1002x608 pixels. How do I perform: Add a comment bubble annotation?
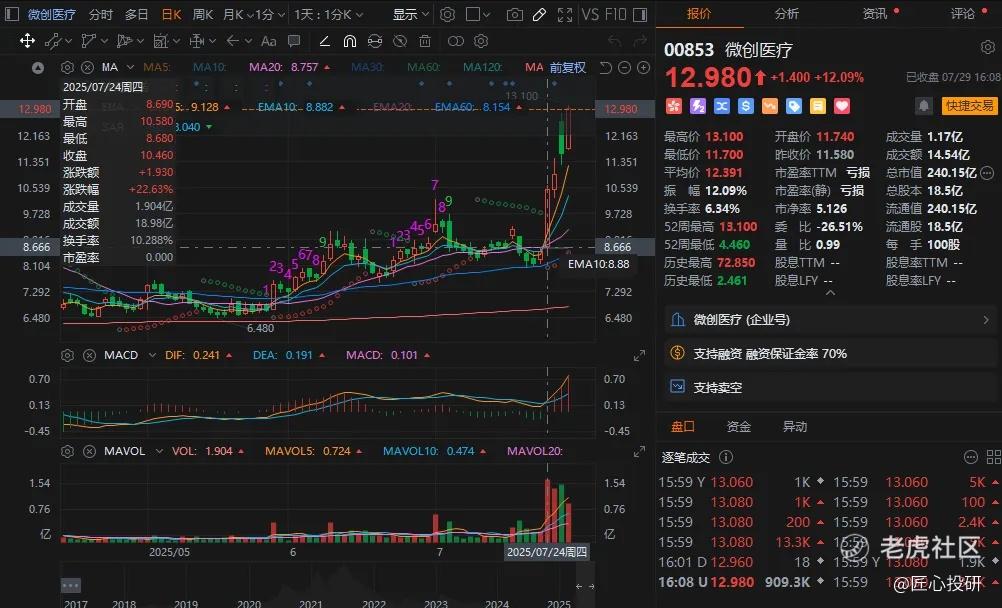294,41
